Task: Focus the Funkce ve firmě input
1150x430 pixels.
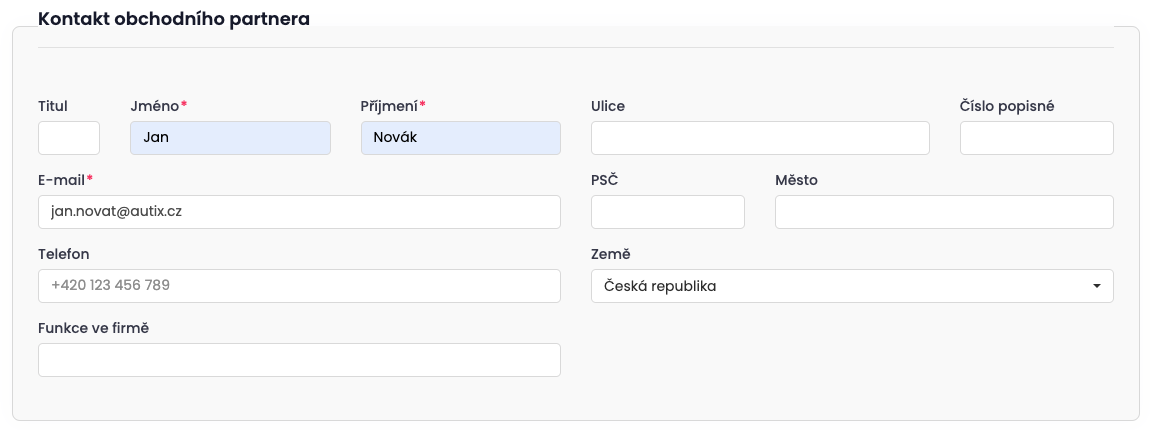Action: [299, 360]
